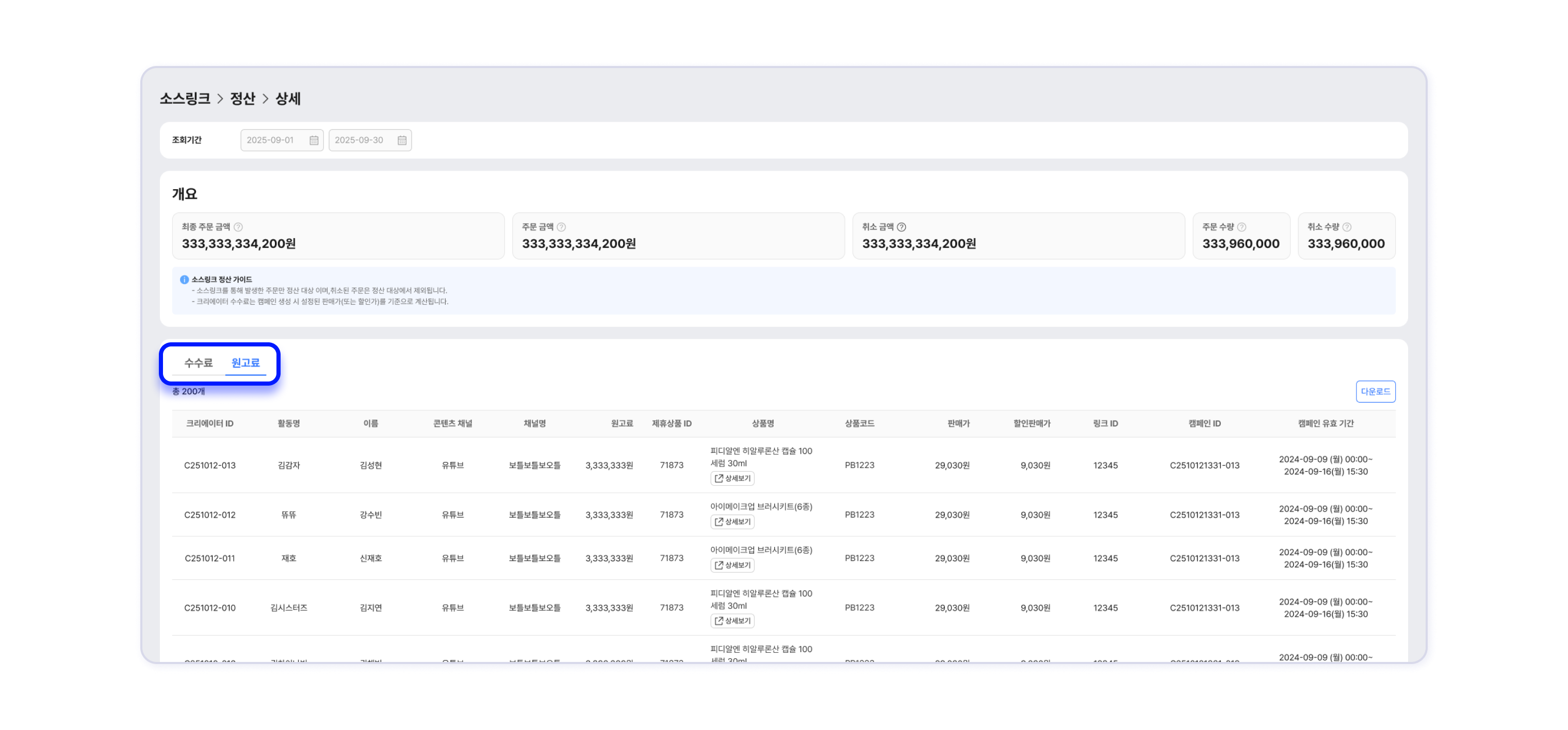Click end date field 2025-09-30

click(359, 141)
